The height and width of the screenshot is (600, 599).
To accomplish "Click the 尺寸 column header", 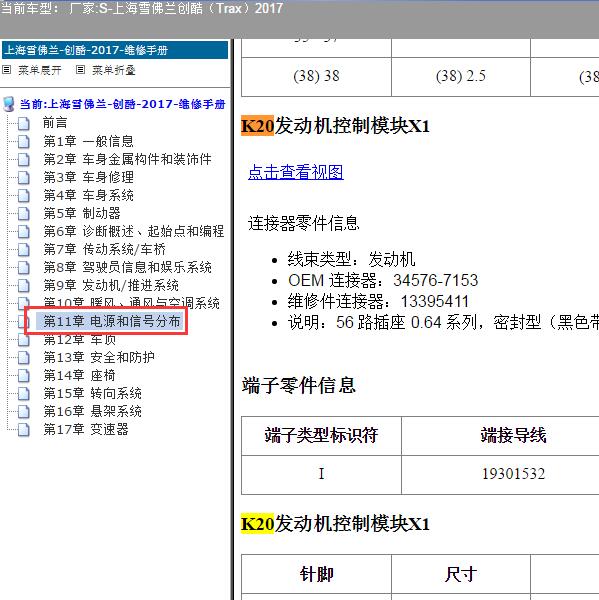I will [x=461, y=574].
